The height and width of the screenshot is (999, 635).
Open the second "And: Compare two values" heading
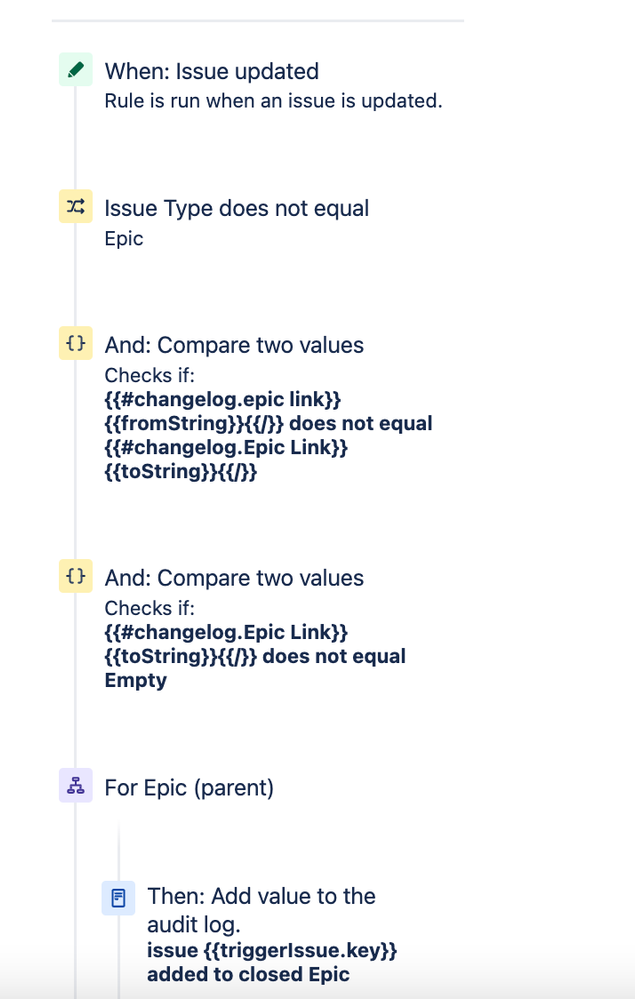(234, 578)
